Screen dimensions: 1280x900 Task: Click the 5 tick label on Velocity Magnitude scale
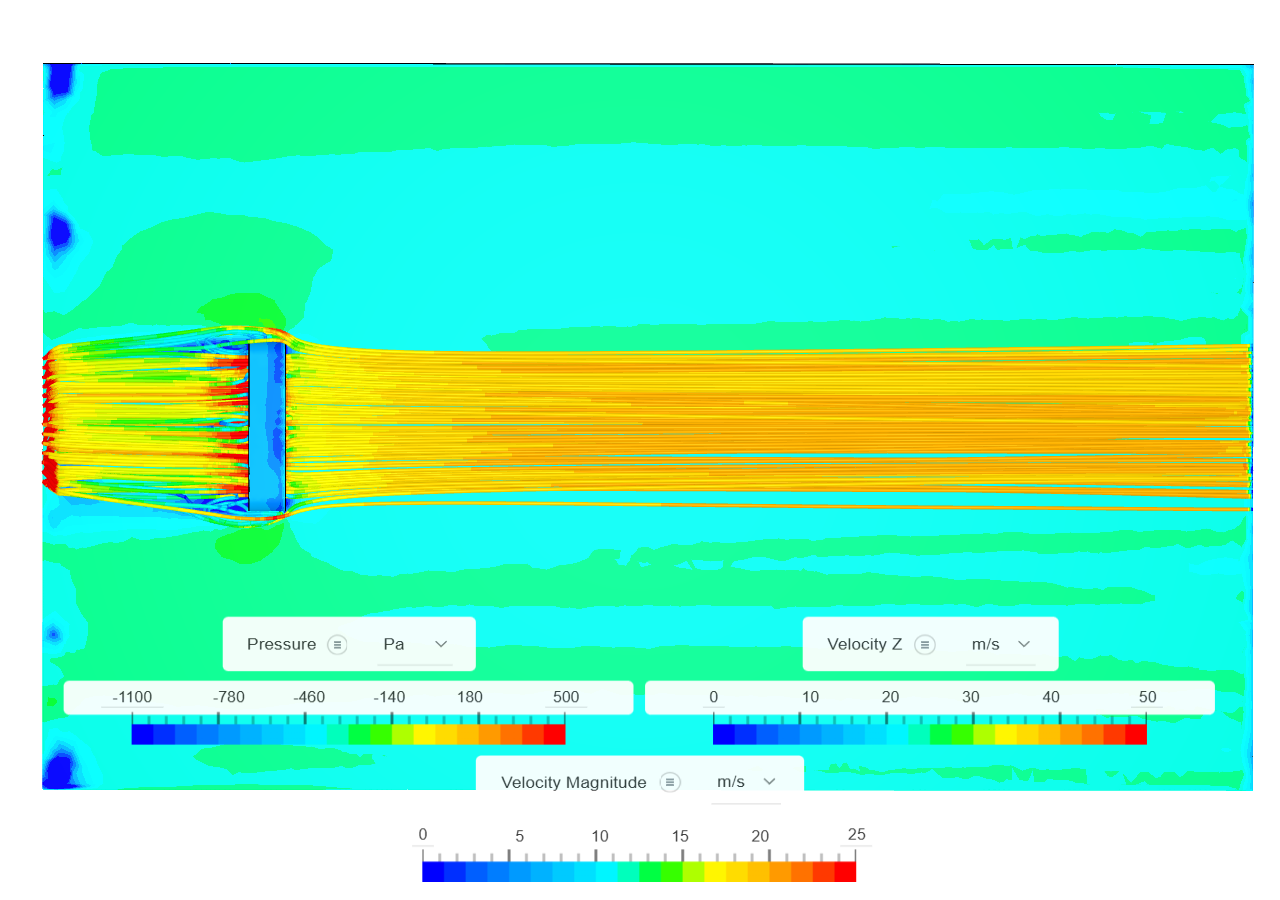[519, 836]
